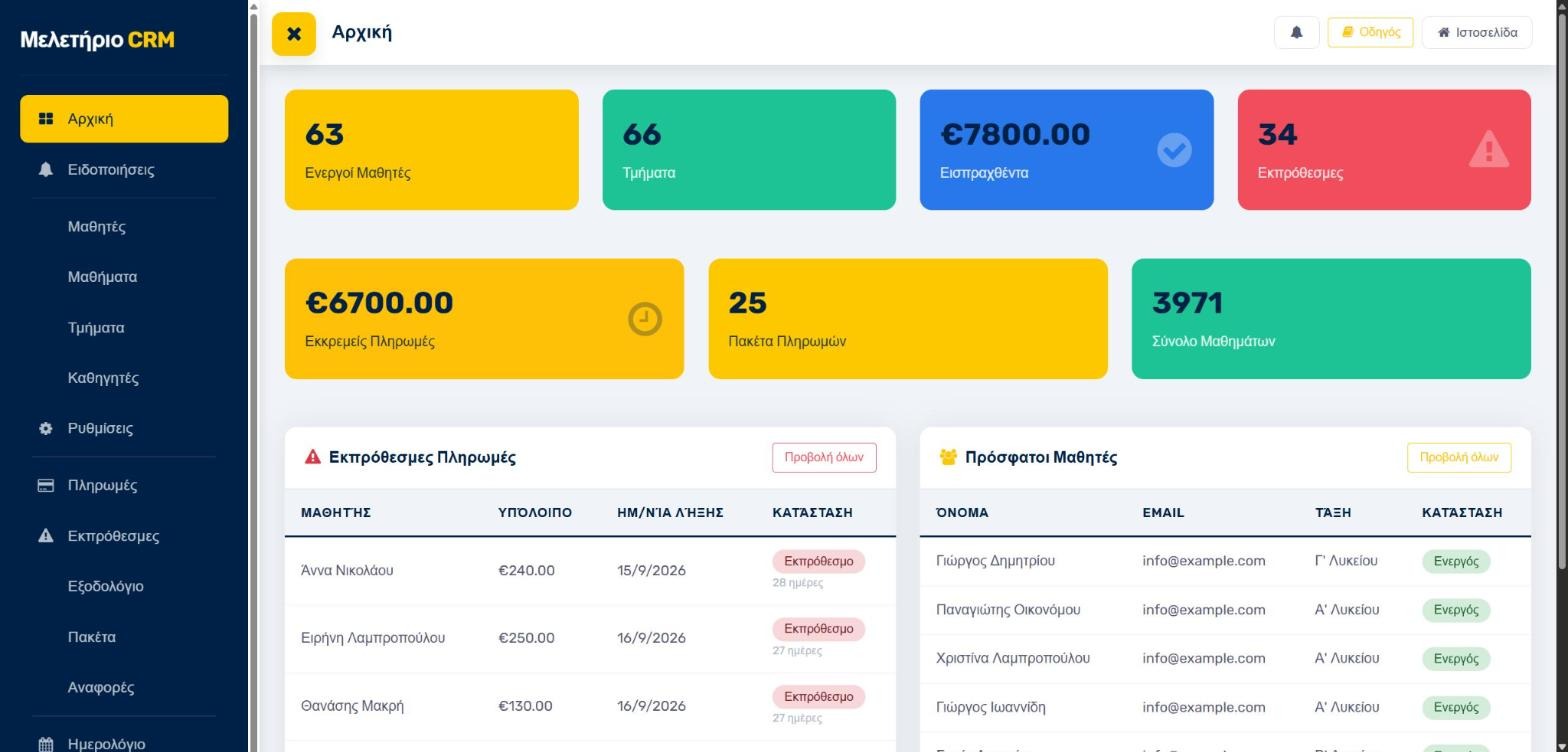Open Εξοδολόγιο in the sidebar
The height and width of the screenshot is (752, 1568).
[x=124, y=587]
